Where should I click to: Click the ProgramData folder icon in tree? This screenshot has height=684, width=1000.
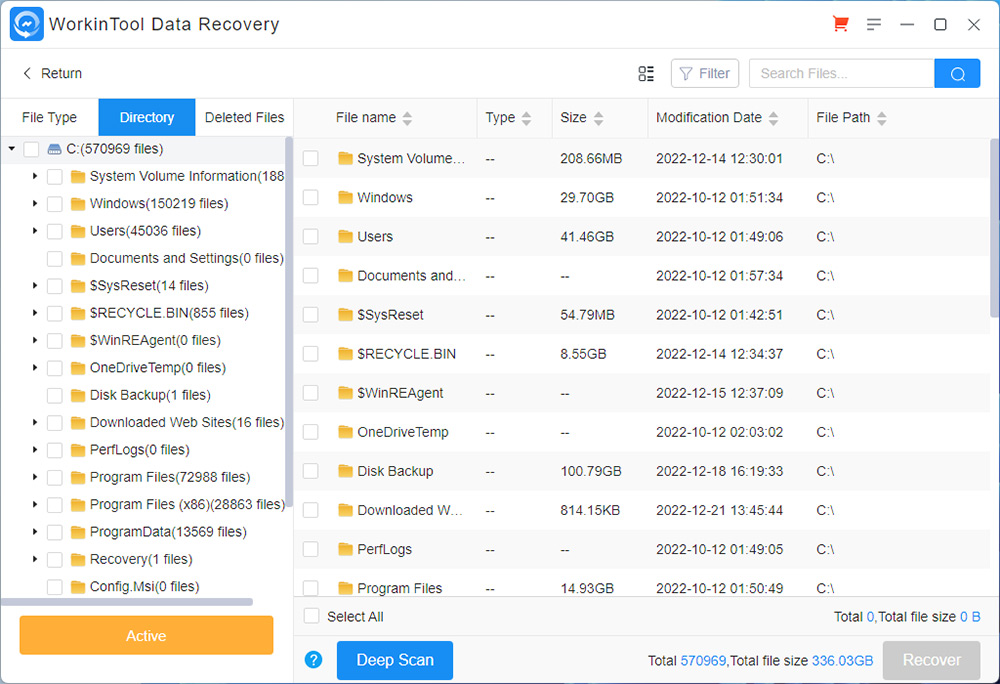tap(78, 532)
